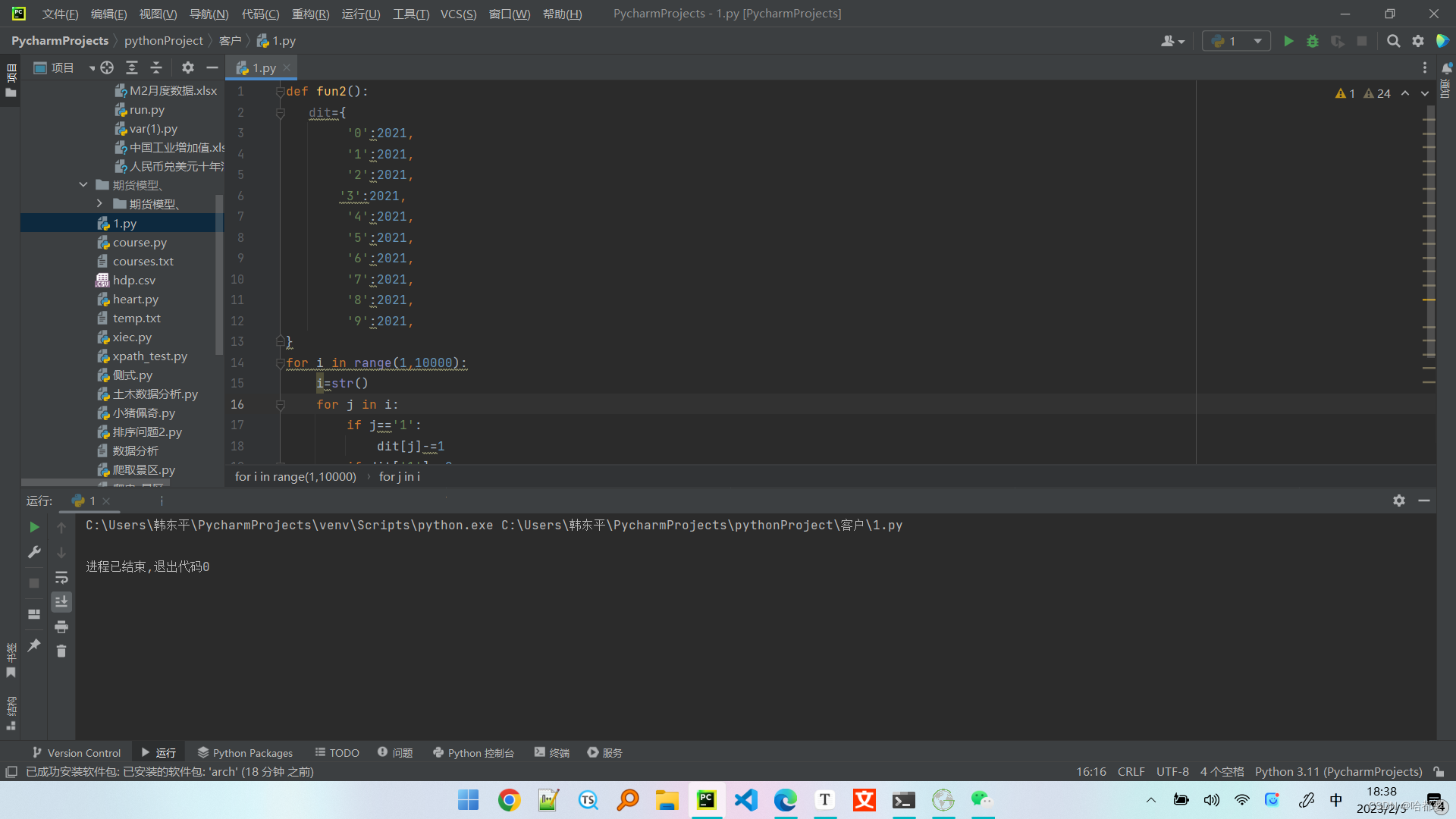Run the script with green play button
The image size is (1456, 819).
[x=1288, y=41]
